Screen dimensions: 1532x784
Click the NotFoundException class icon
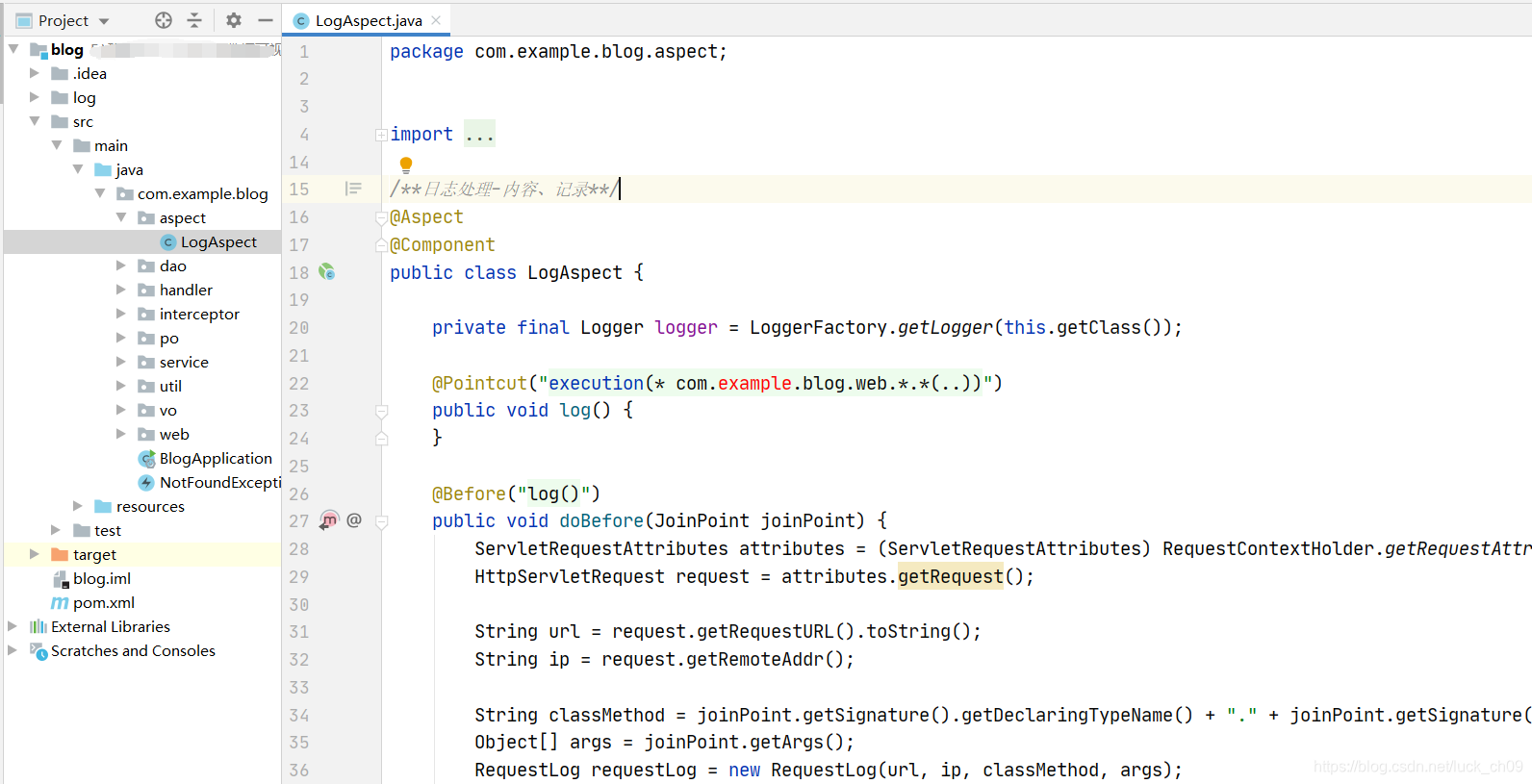[147, 483]
